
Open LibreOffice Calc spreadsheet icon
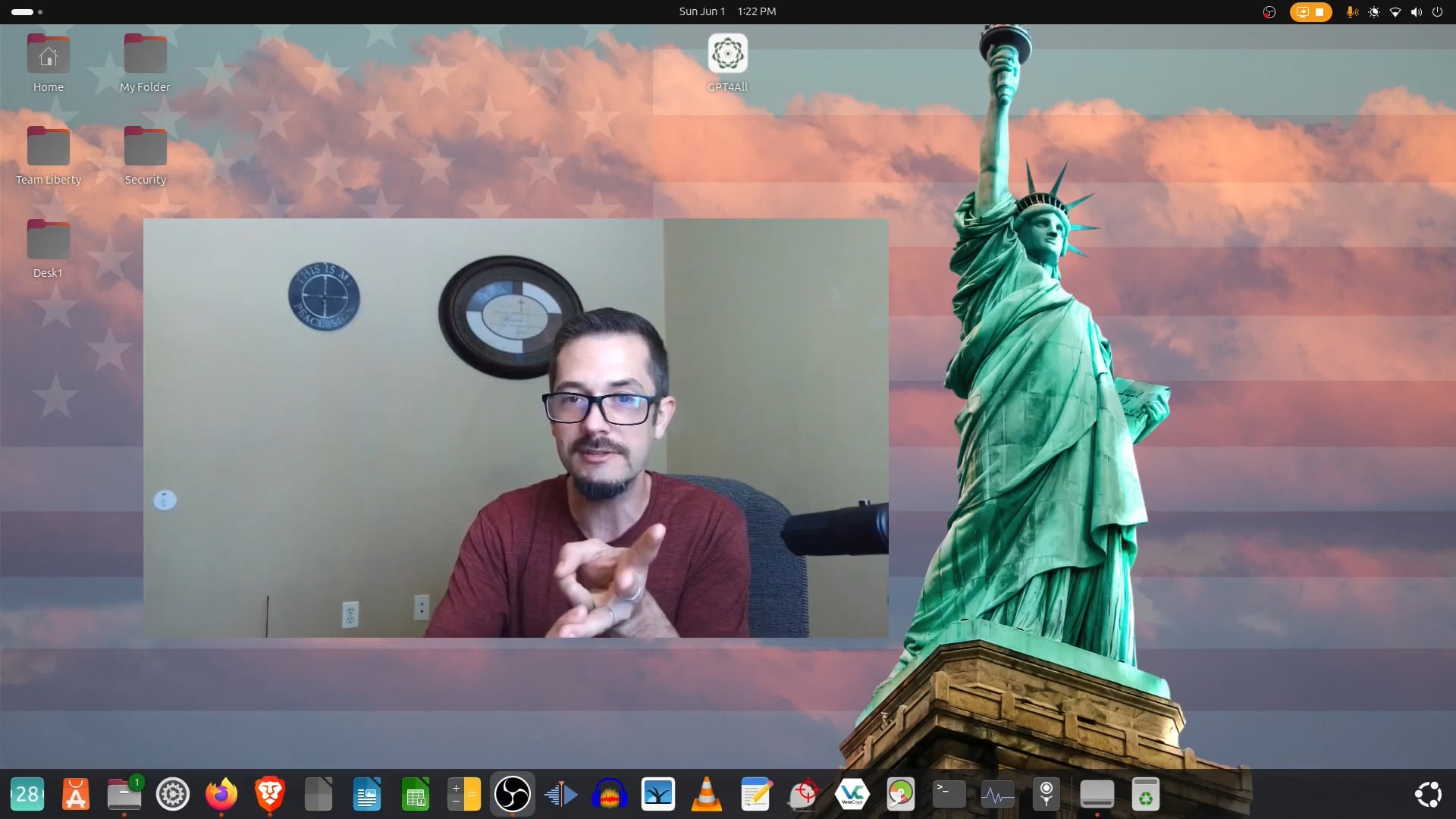[x=415, y=795]
